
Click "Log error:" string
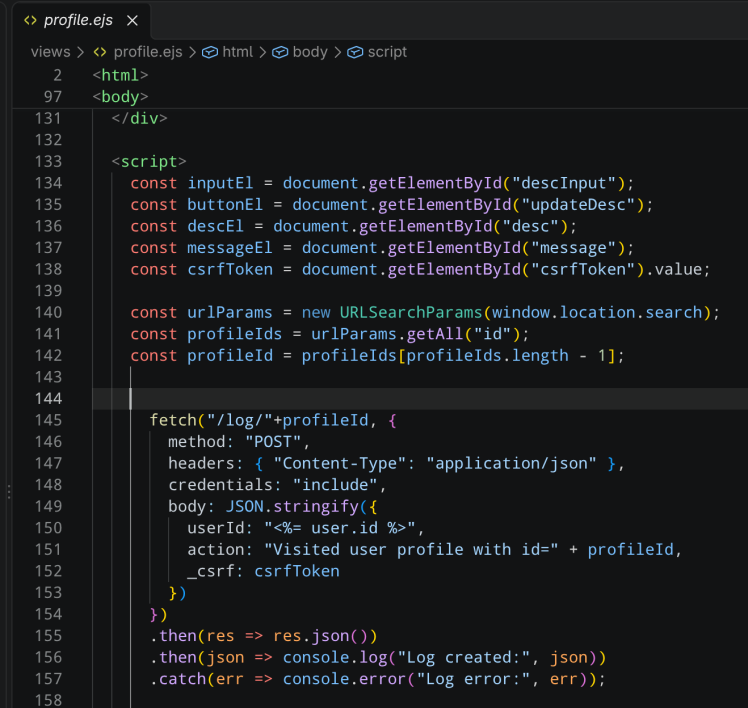473,679
